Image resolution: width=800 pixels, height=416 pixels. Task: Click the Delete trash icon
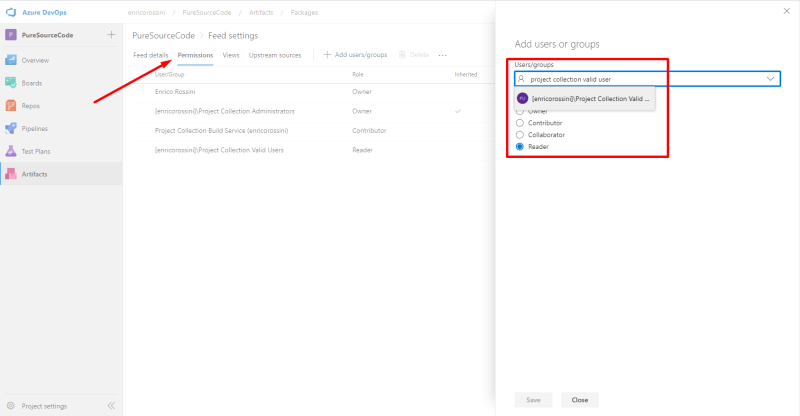[x=402, y=55]
